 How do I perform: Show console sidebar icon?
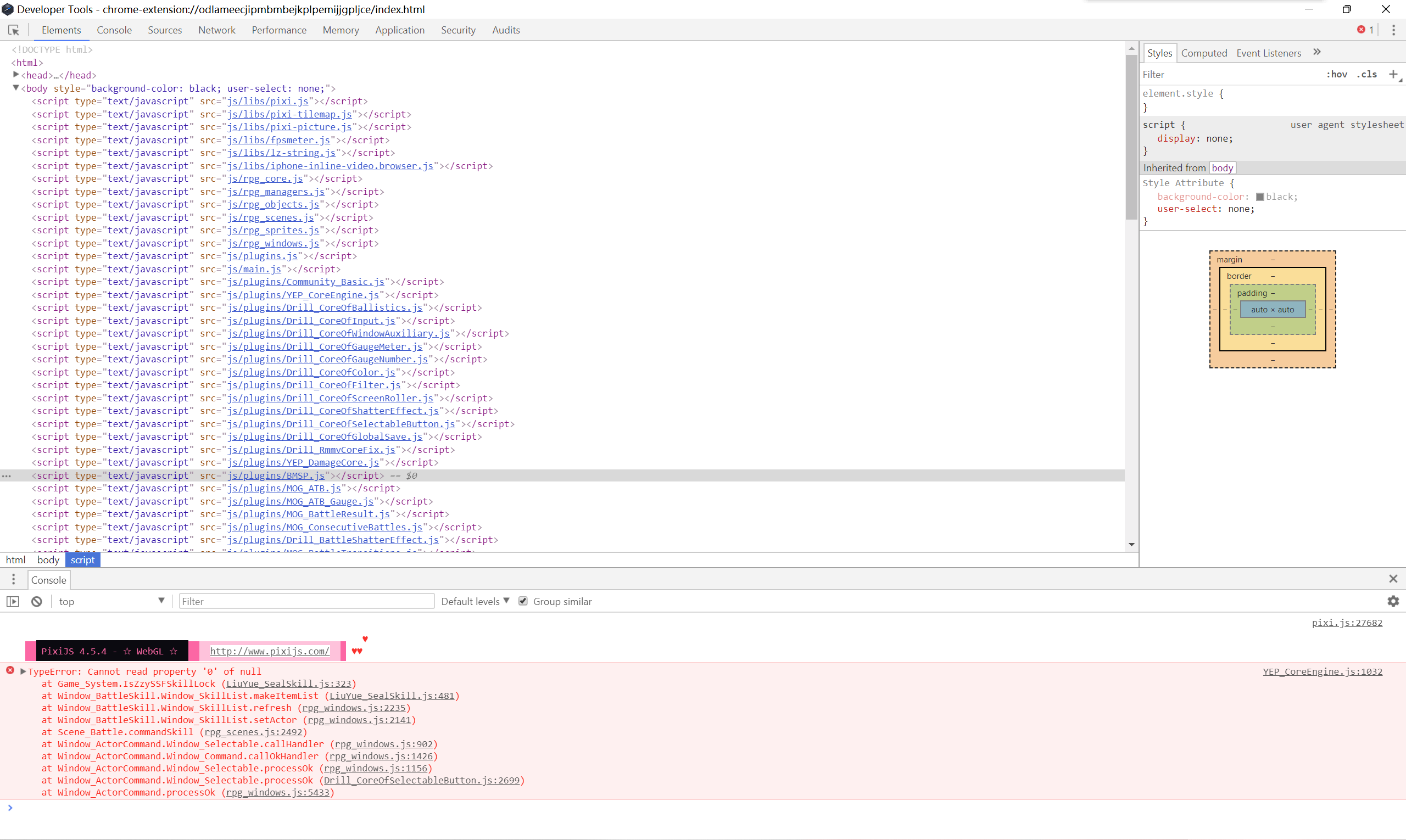click(x=13, y=601)
